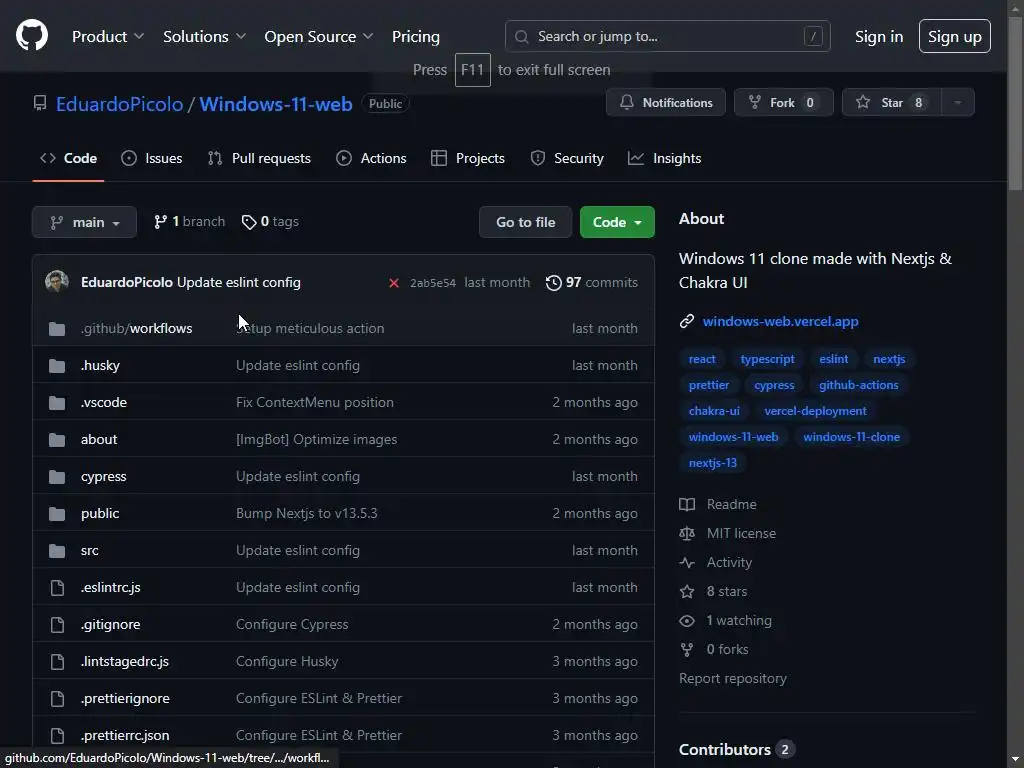Screen dimensions: 1024x768
Task: Click the folder icon for public
Action: (x=57, y=514)
